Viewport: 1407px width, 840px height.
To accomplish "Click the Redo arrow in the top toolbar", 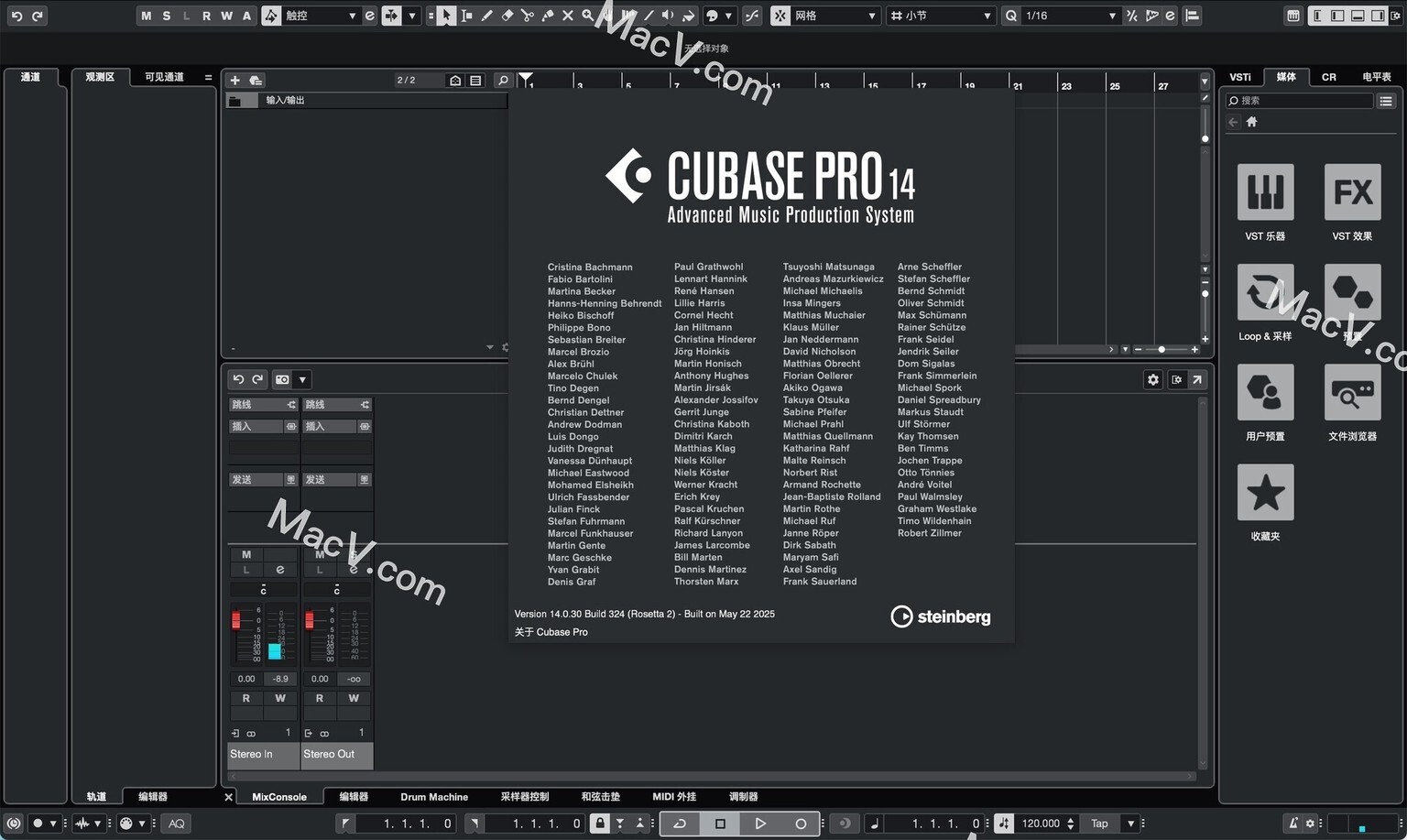I will tap(37, 16).
